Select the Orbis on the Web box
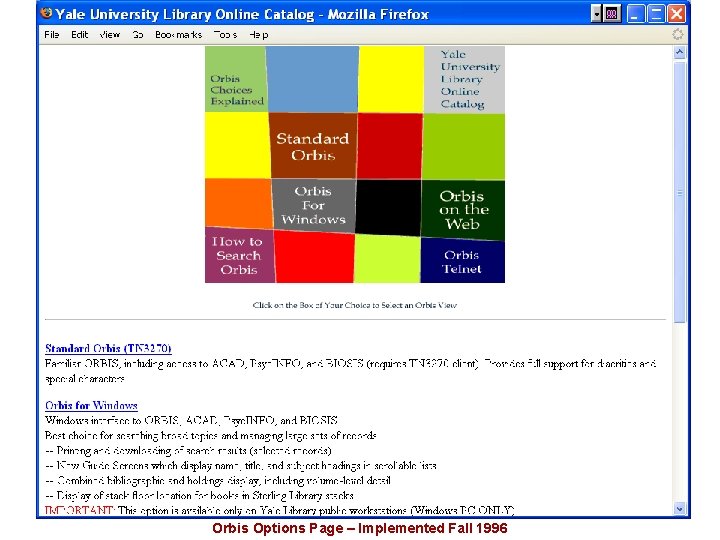 (462, 209)
